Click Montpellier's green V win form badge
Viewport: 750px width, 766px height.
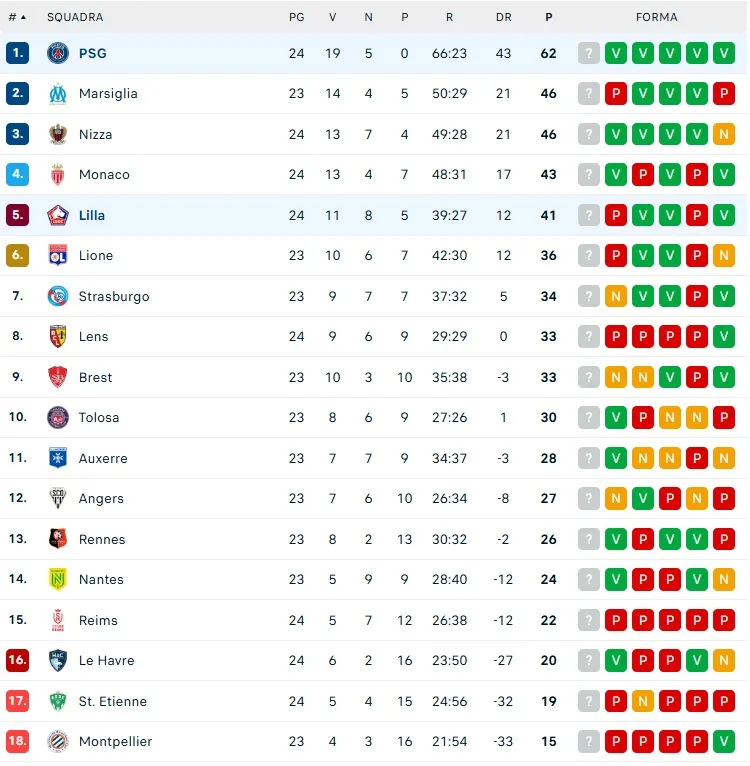724,742
